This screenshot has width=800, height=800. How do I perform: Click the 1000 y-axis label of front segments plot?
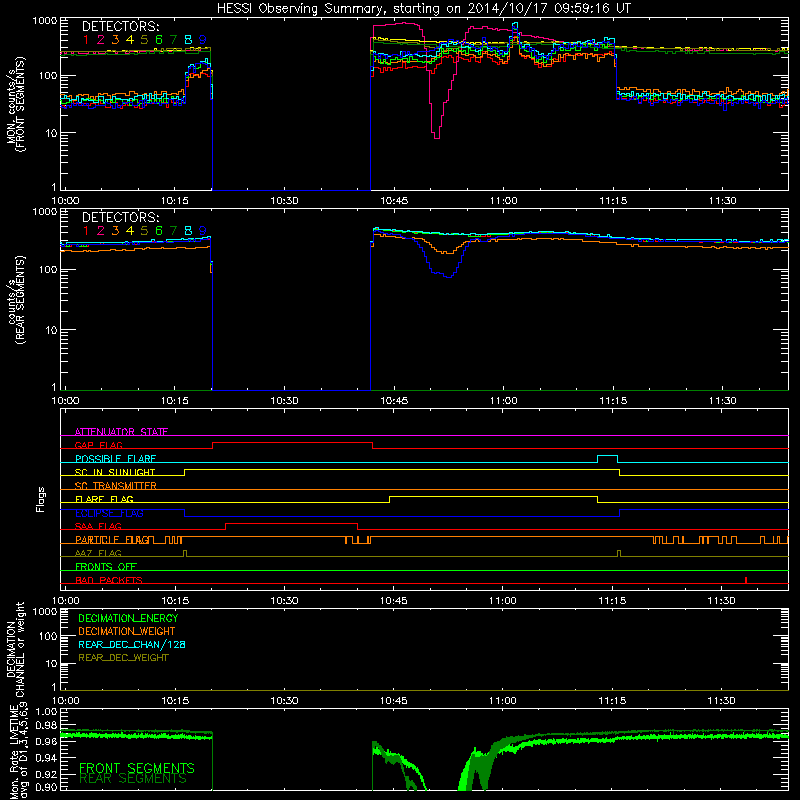pos(44,21)
